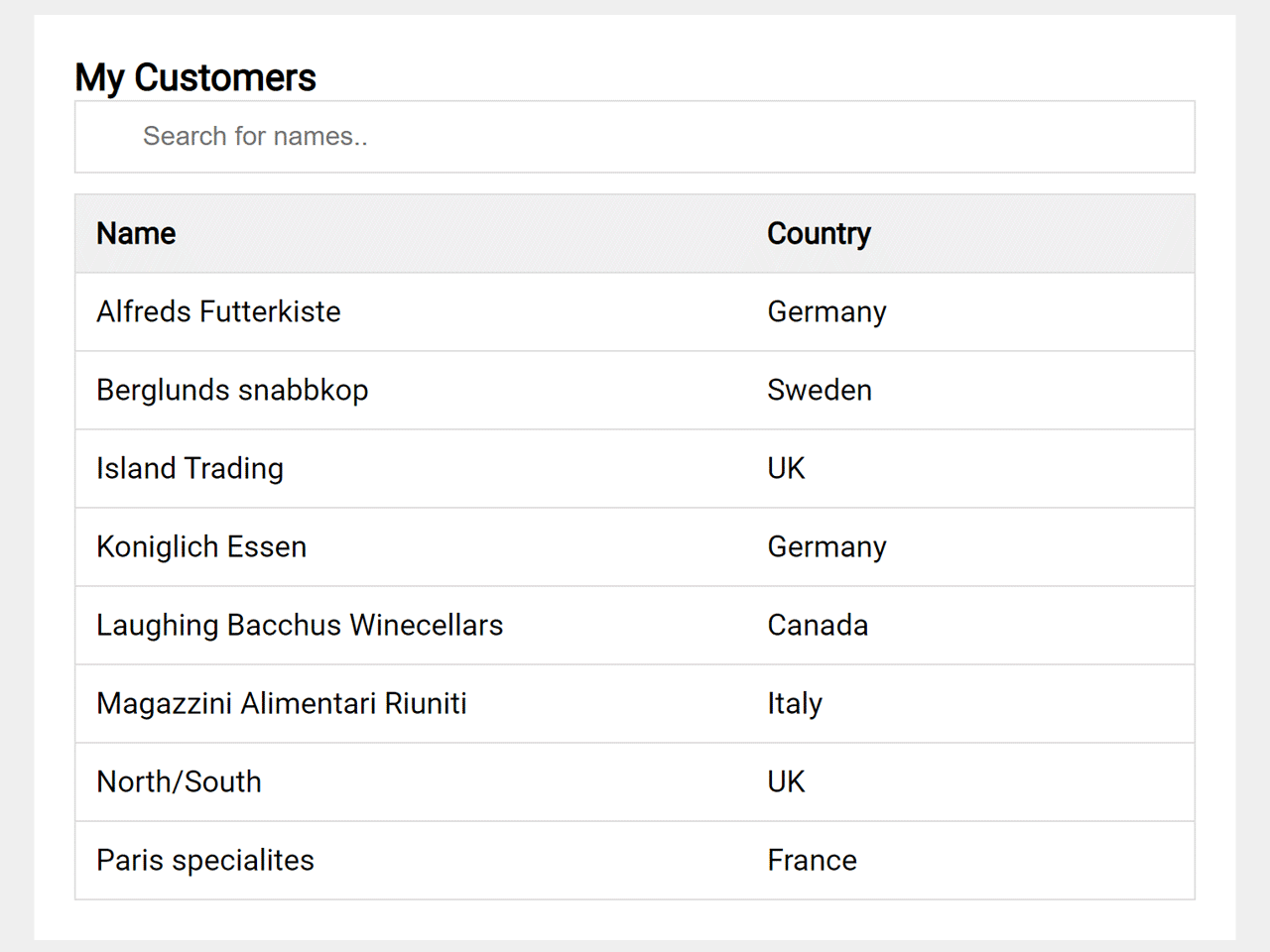Screen dimensions: 1270x952
Task: Click the Canada country cell
Action: tap(818, 626)
